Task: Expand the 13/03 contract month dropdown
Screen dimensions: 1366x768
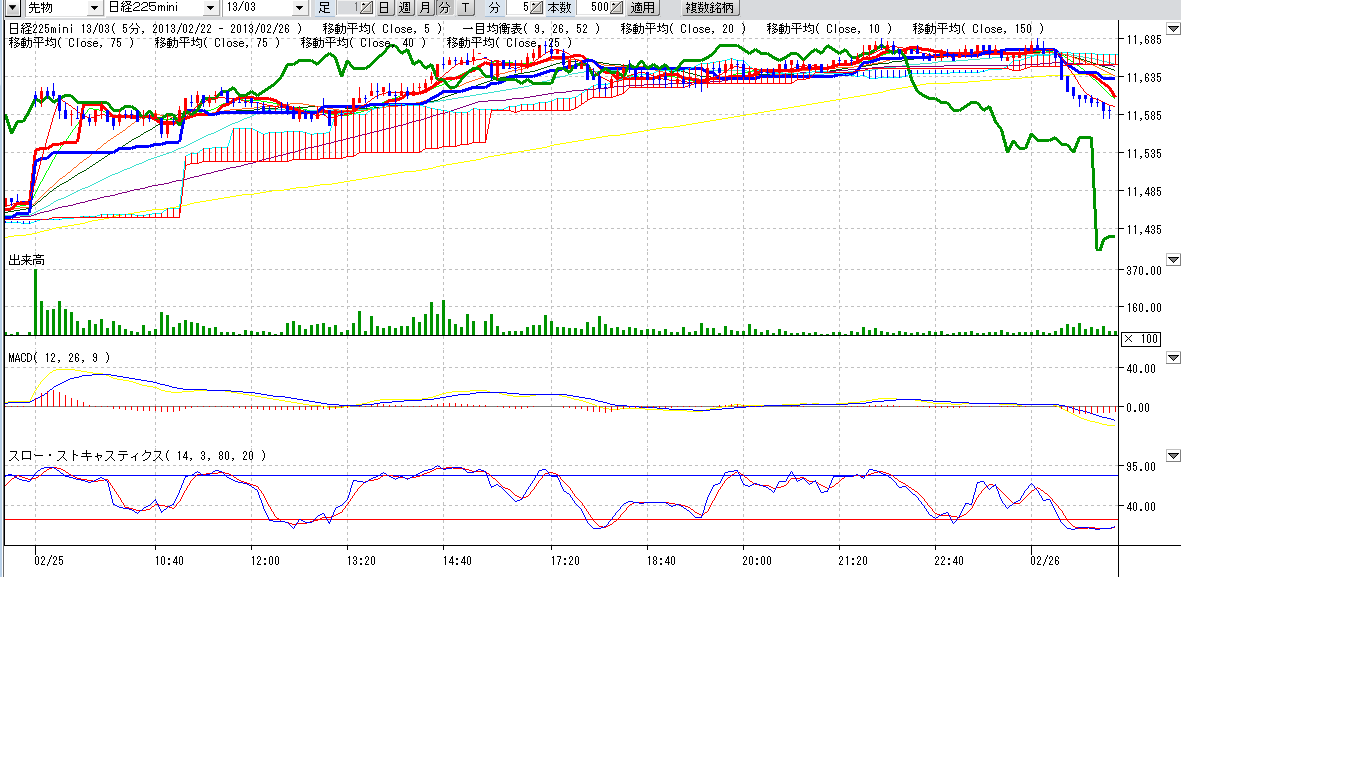Action: pos(299,8)
